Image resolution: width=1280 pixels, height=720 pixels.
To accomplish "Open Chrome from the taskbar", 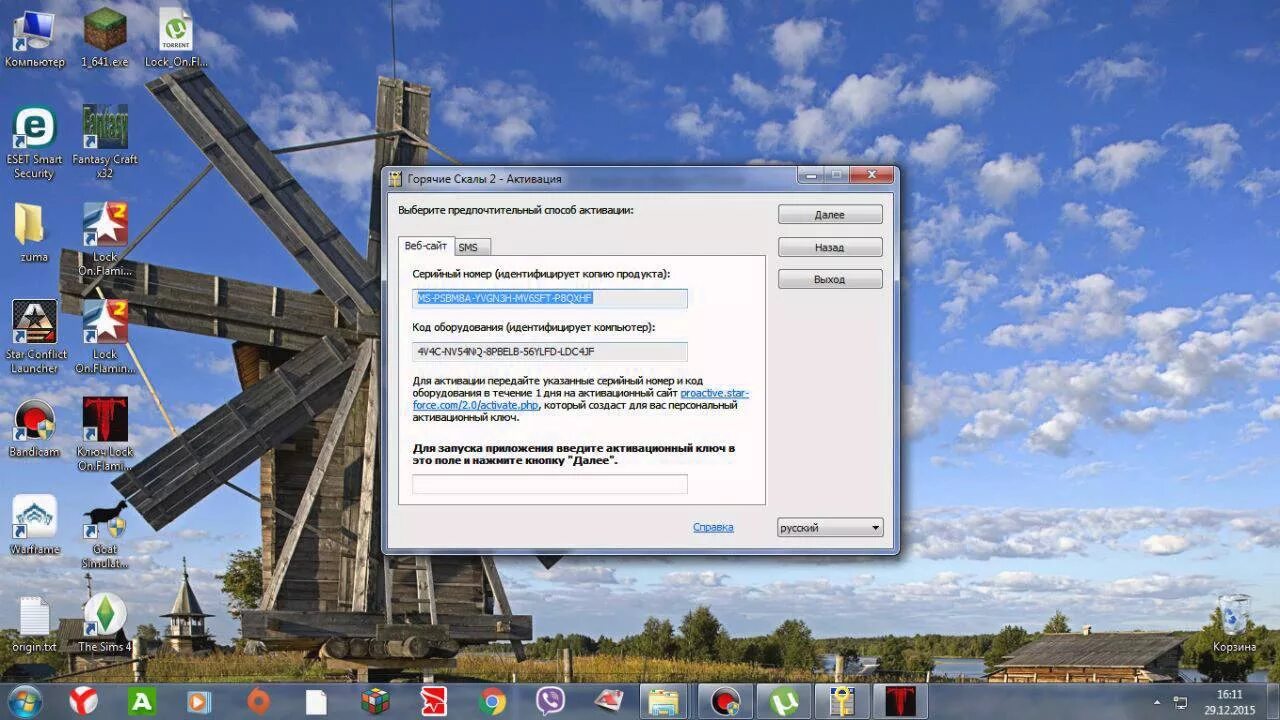I will point(492,701).
